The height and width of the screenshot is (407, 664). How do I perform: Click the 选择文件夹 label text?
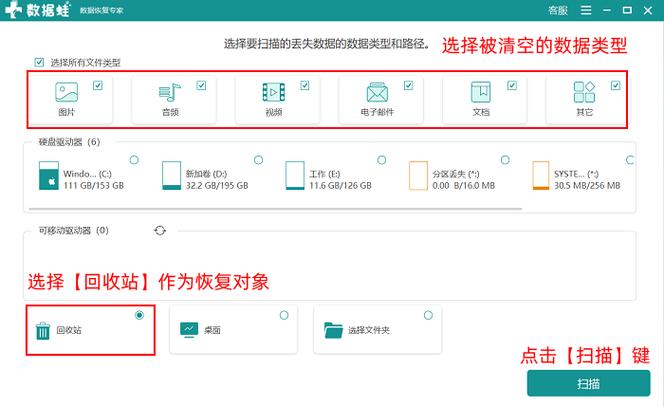pyautogui.click(x=369, y=330)
